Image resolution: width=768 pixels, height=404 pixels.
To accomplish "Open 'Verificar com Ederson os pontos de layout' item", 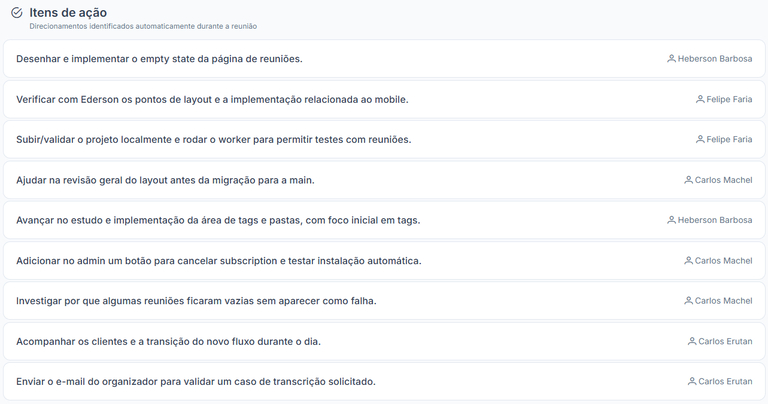I will coord(384,99).
